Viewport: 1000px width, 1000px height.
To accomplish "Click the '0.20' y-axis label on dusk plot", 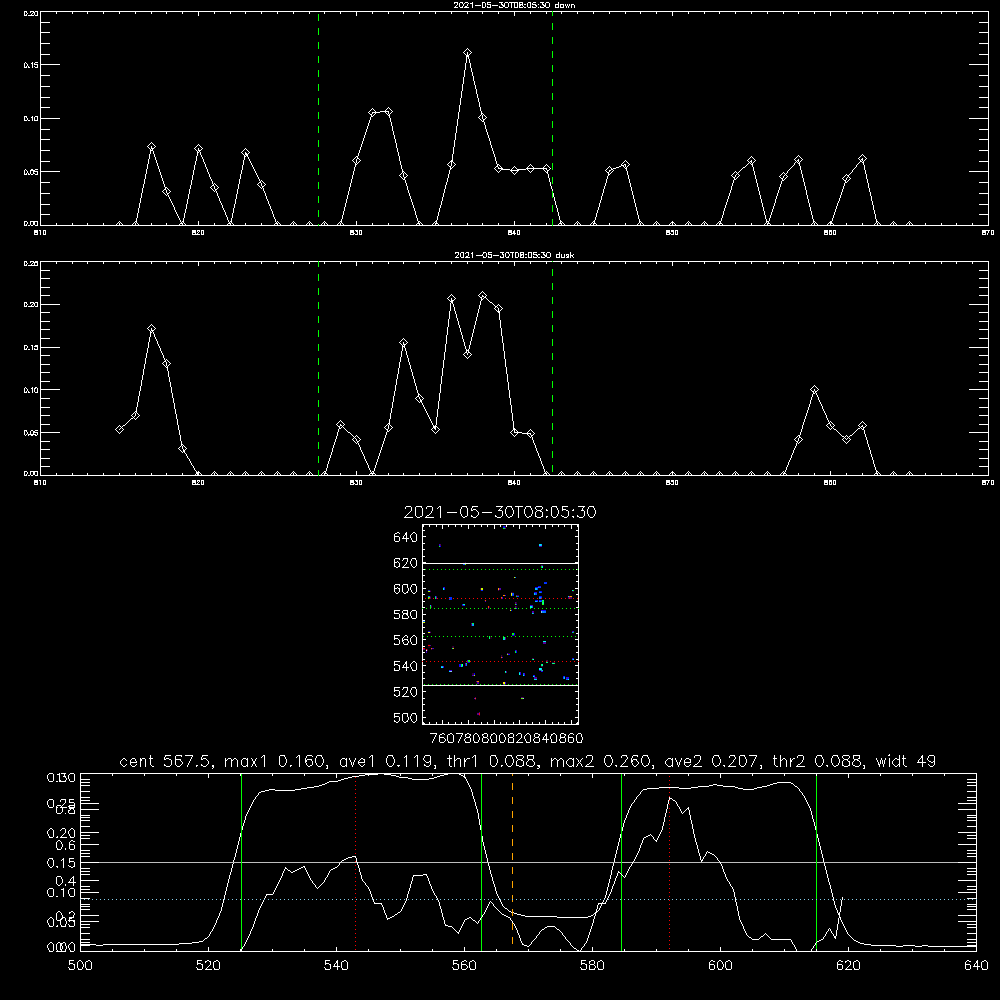I will click(x=31, y=305).
